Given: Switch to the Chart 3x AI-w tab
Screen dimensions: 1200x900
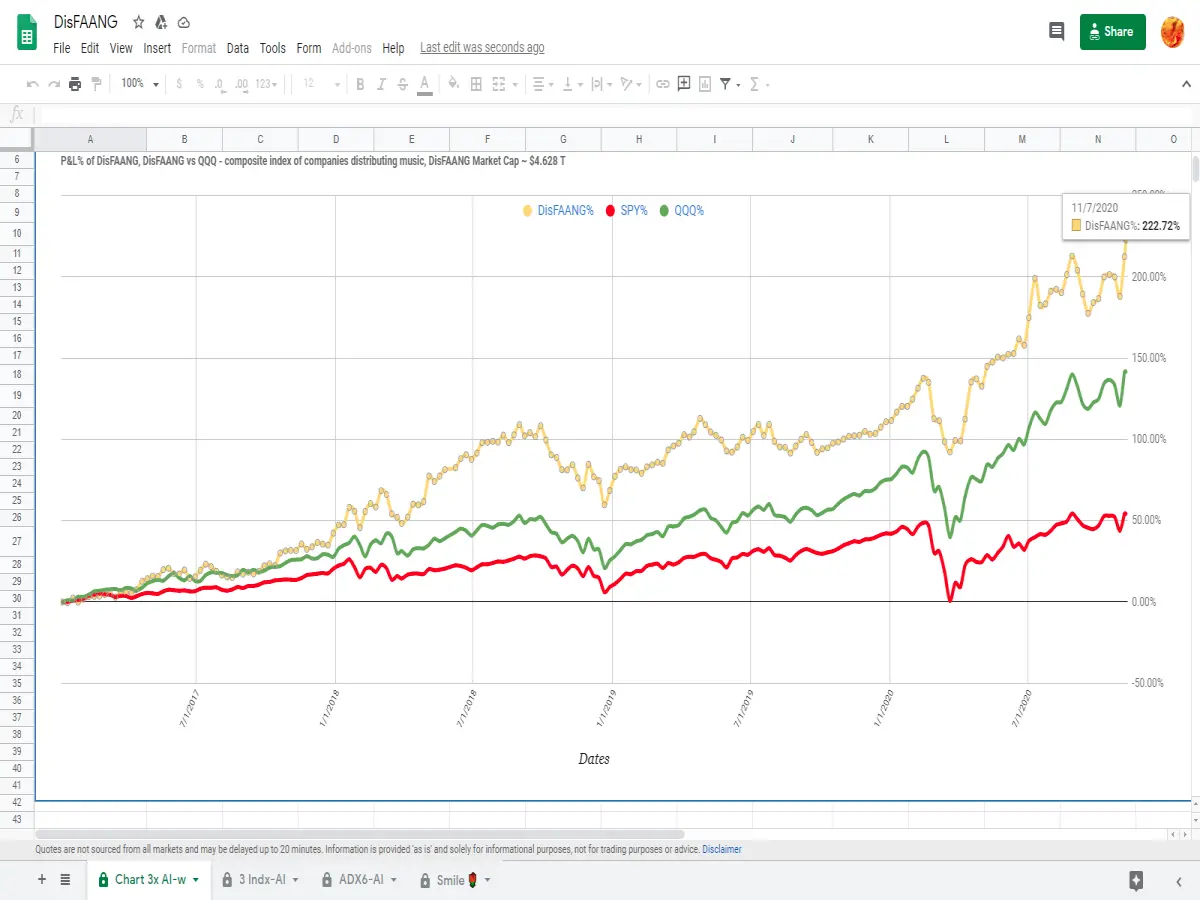Looking at the screenshot, I should pyautogui.click(x=148, y=880).
